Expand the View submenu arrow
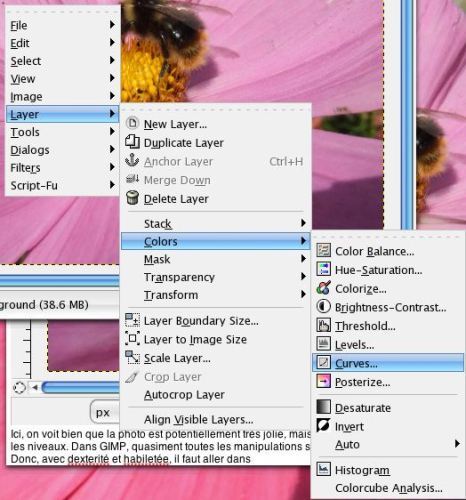Screen dimensions: 466x500 pyautogui.click(x=112, y=78)
